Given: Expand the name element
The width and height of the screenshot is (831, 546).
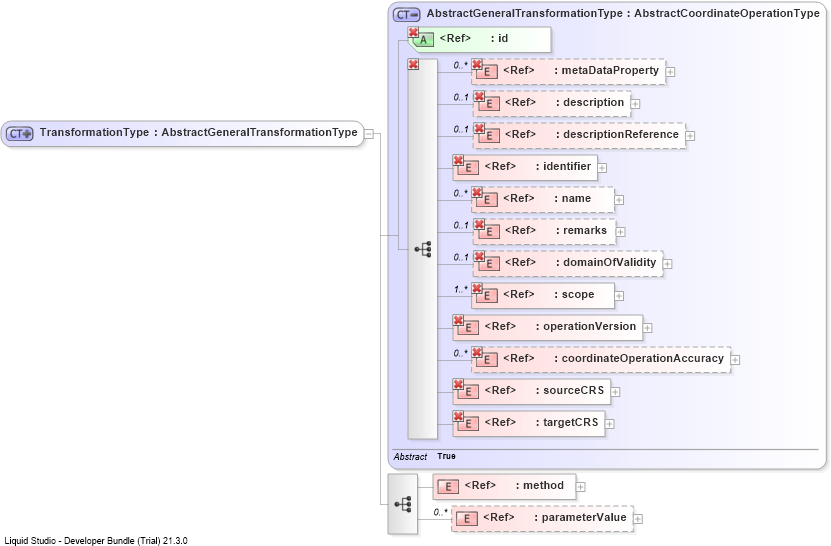Looking at the screenshot, I should [x=619, y=200].
